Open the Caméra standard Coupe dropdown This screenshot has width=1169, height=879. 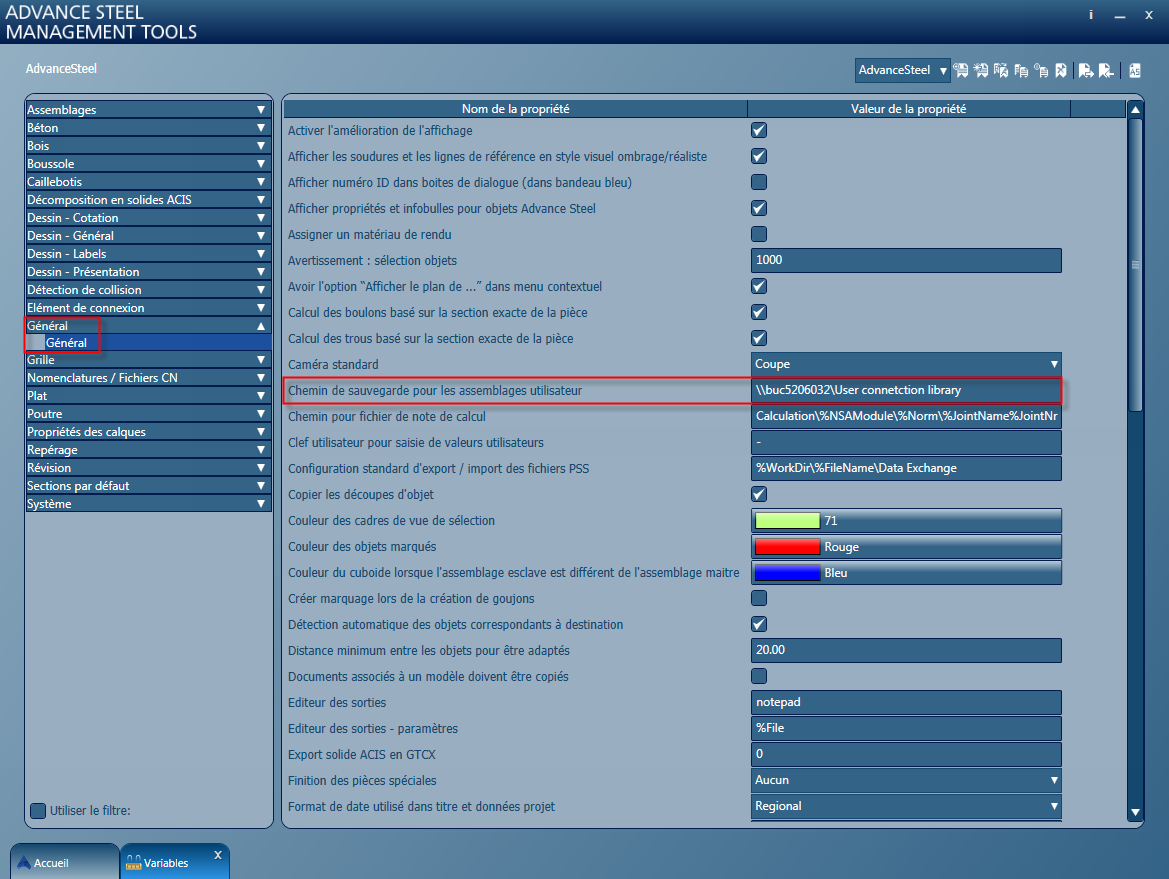pyautogui.click(x=906, y=364)
